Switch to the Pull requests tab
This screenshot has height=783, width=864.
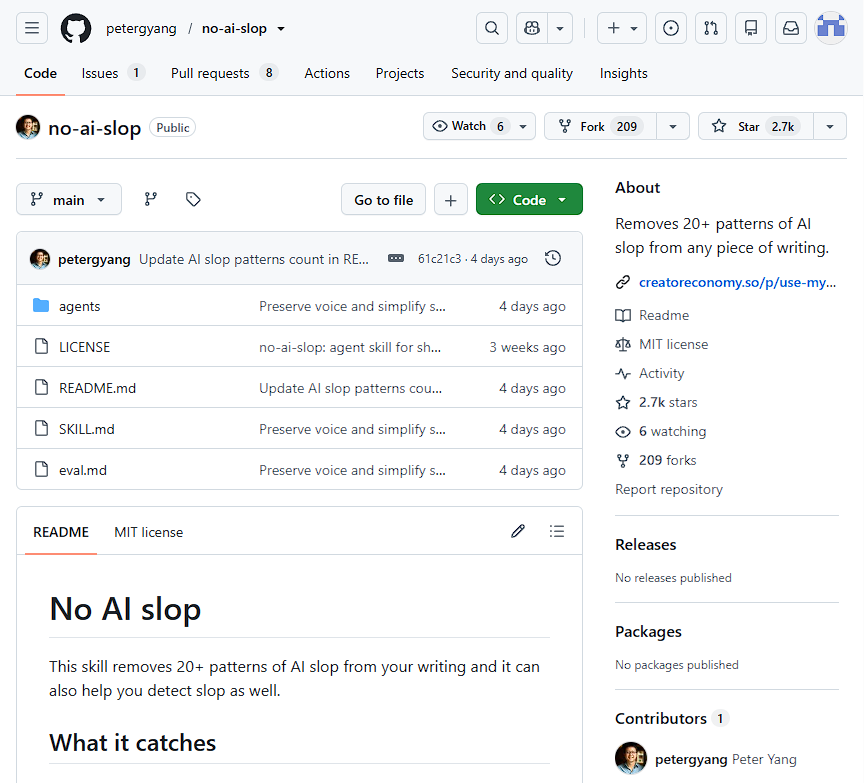click(224, 73)
